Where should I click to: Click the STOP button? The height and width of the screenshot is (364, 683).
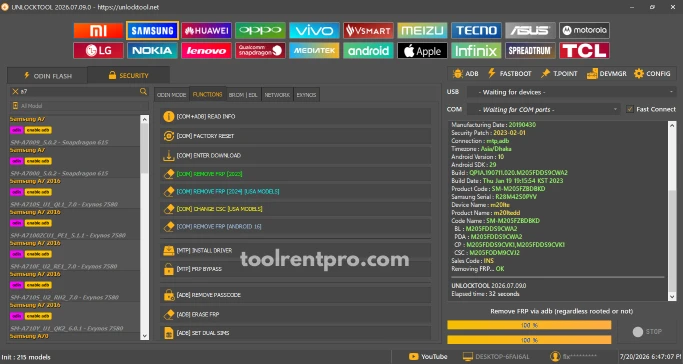647,332
